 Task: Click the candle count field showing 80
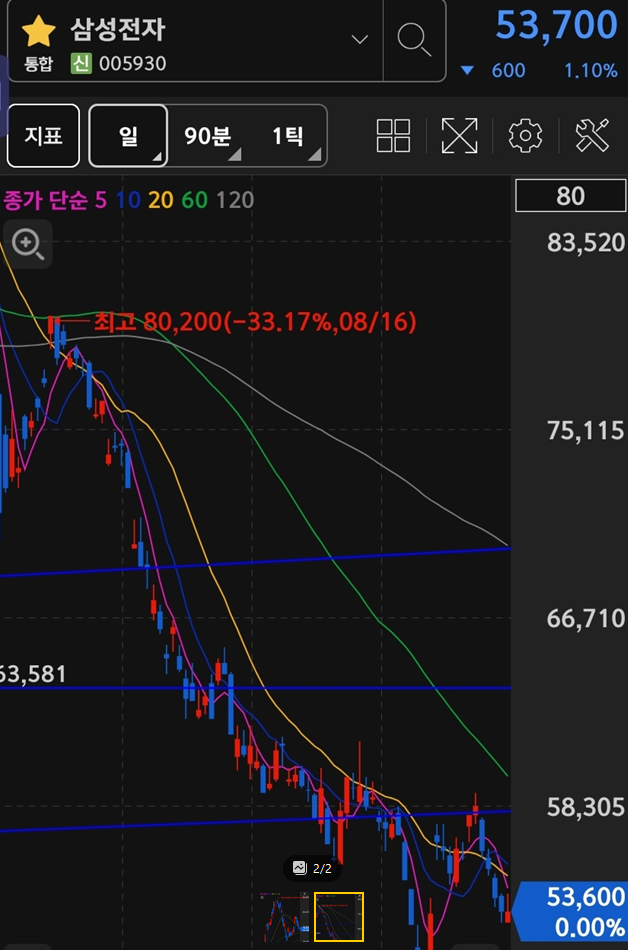[x=570, y=196]
